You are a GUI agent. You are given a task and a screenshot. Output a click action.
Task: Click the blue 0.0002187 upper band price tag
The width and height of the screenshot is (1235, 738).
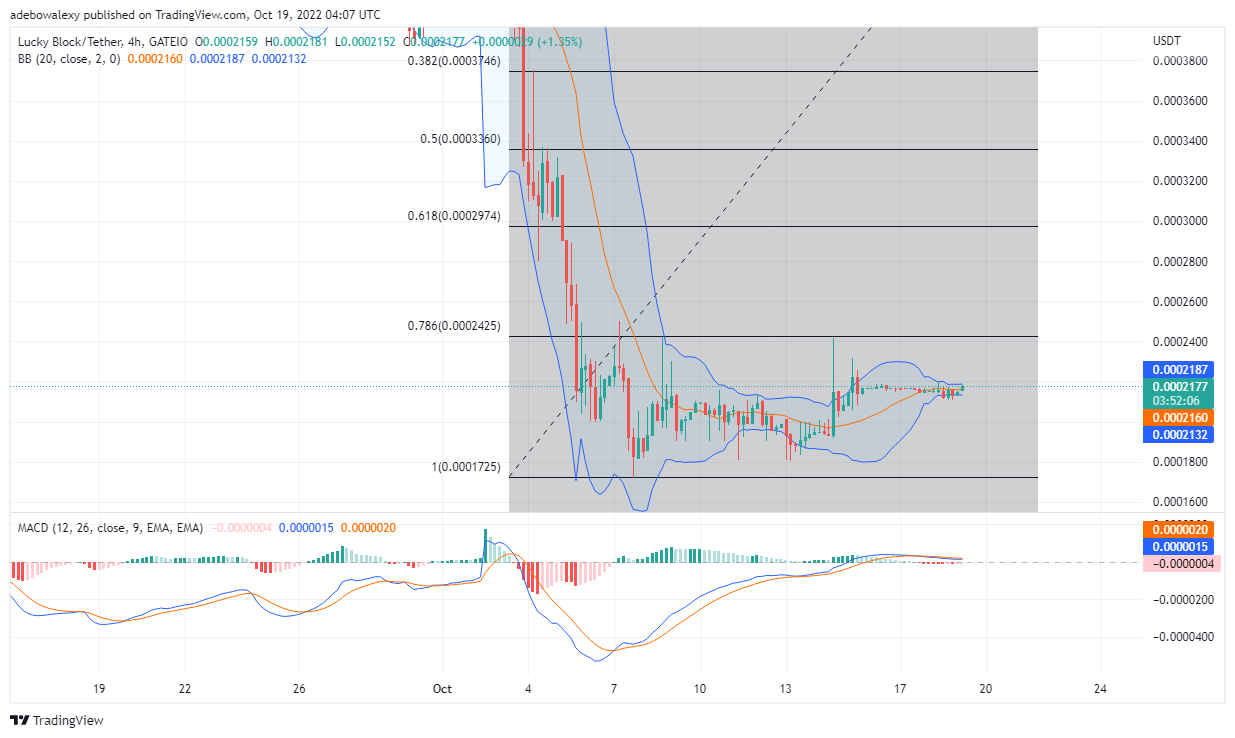pos(1177,370)
